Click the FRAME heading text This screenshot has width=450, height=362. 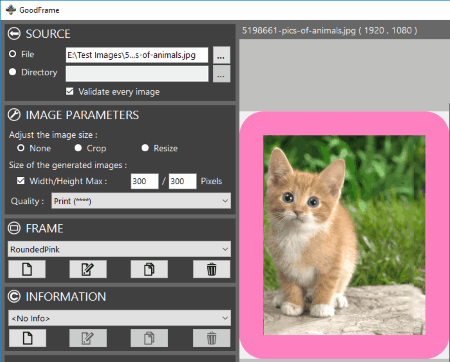click(x=45, y=229)
